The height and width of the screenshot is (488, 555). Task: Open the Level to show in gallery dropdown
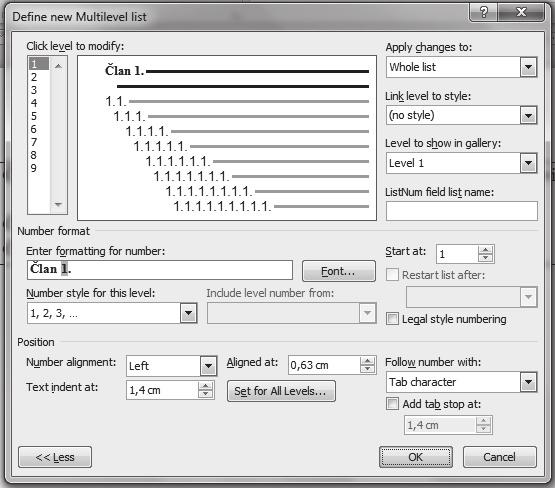click(x=528, y=163)
